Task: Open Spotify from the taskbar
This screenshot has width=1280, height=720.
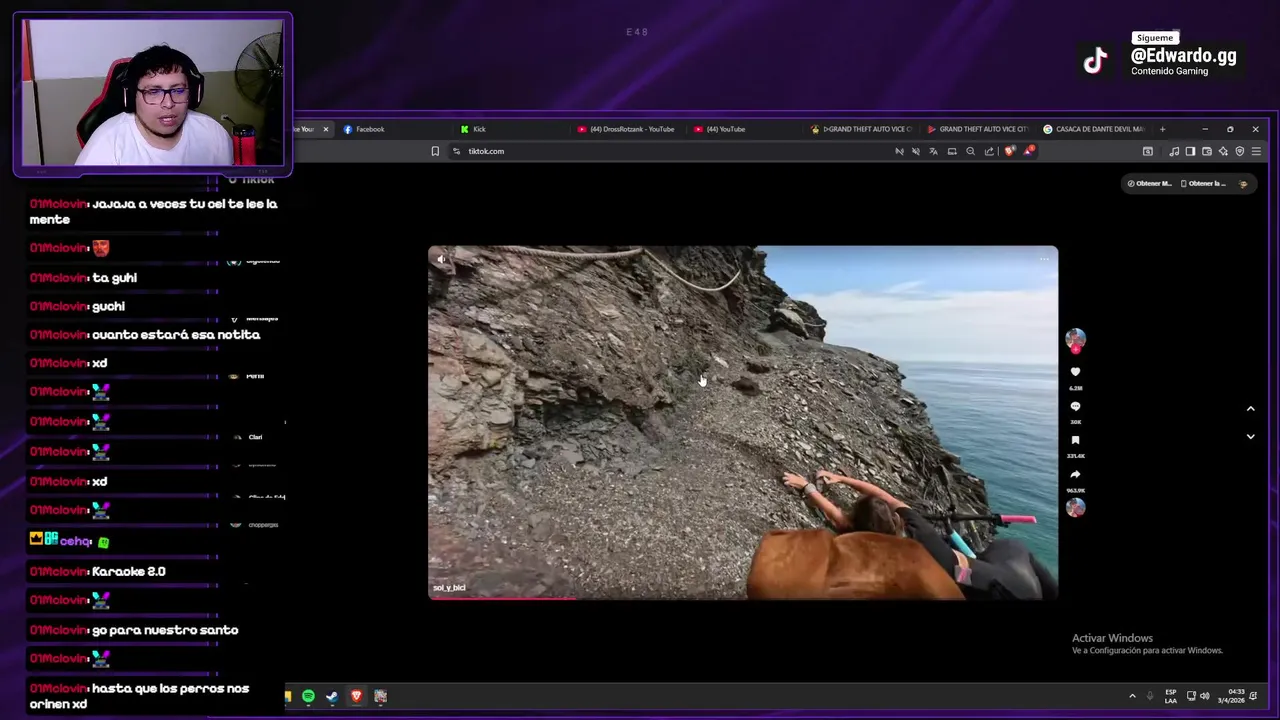Action: 308,696
